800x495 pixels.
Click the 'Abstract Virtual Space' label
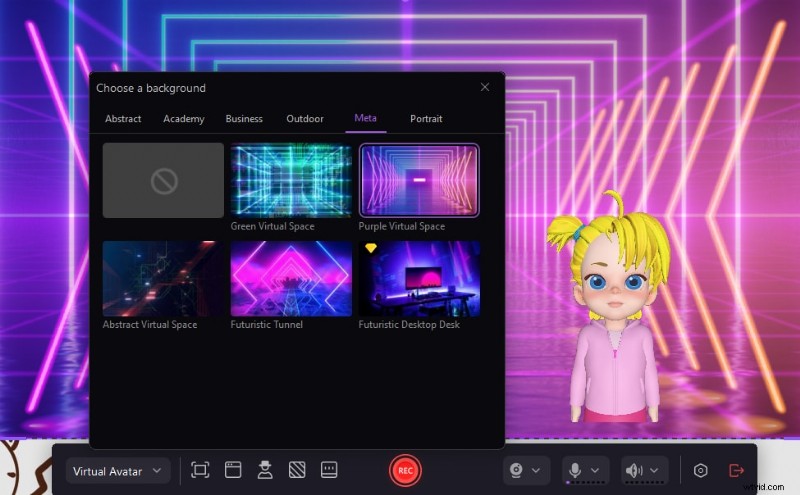(x=149, y=325)
